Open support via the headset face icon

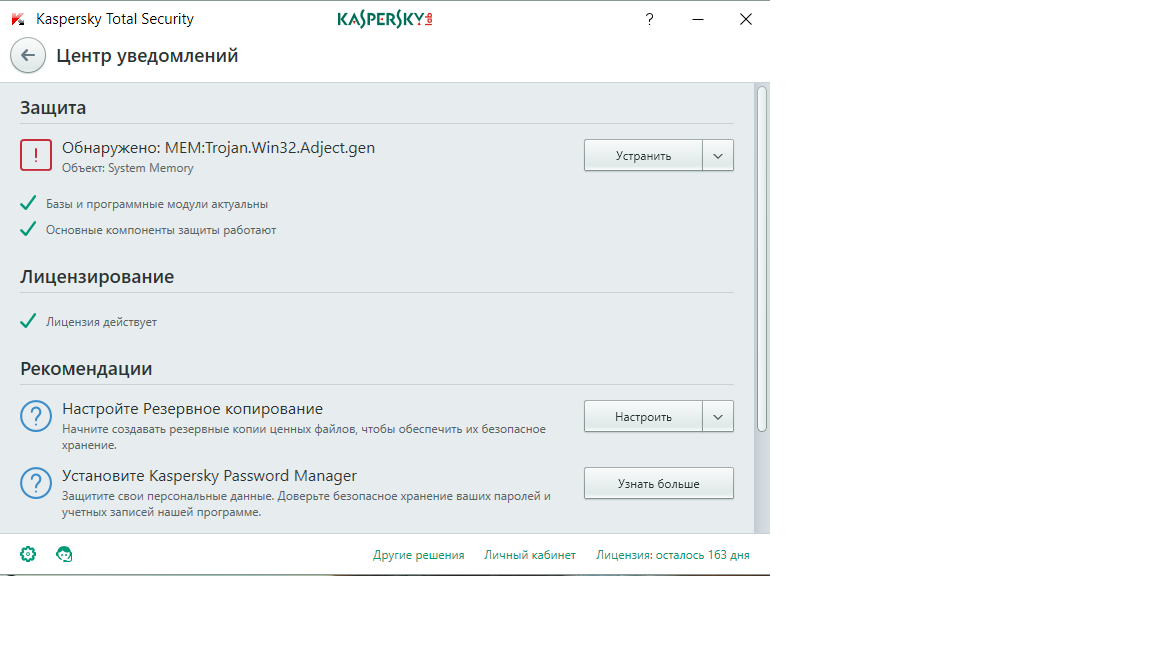pyautogui.click(x=64, y=554)
